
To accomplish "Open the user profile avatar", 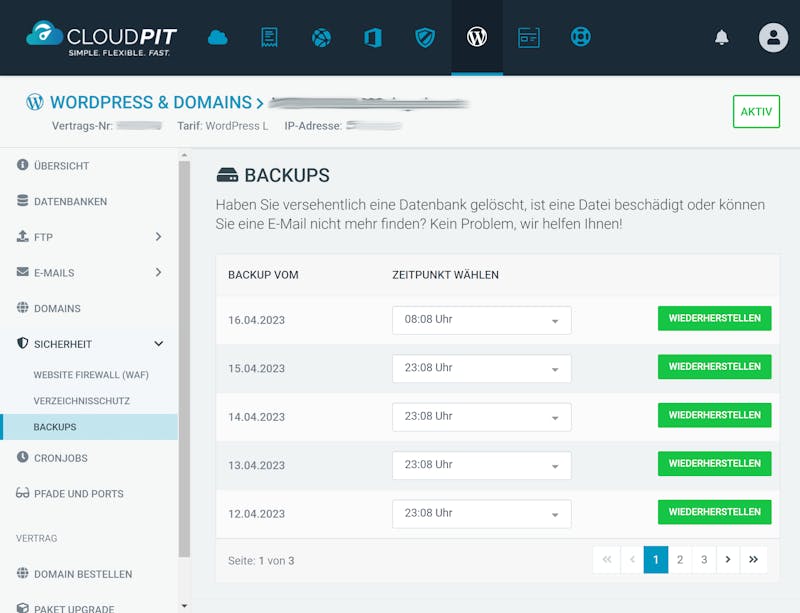I will pos(773,37).
